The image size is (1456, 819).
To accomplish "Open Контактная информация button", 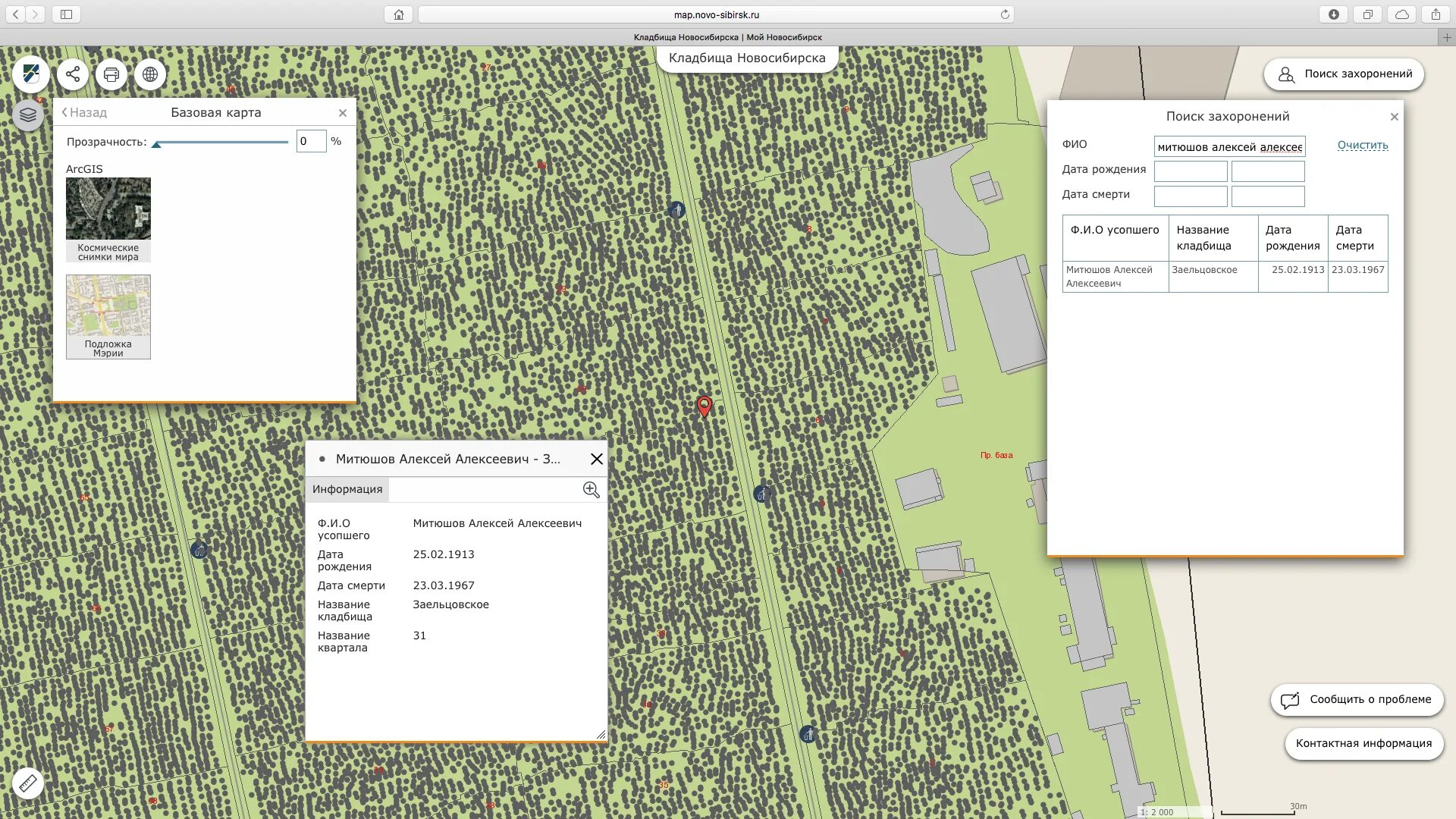I will click(x=1363, y=743).
